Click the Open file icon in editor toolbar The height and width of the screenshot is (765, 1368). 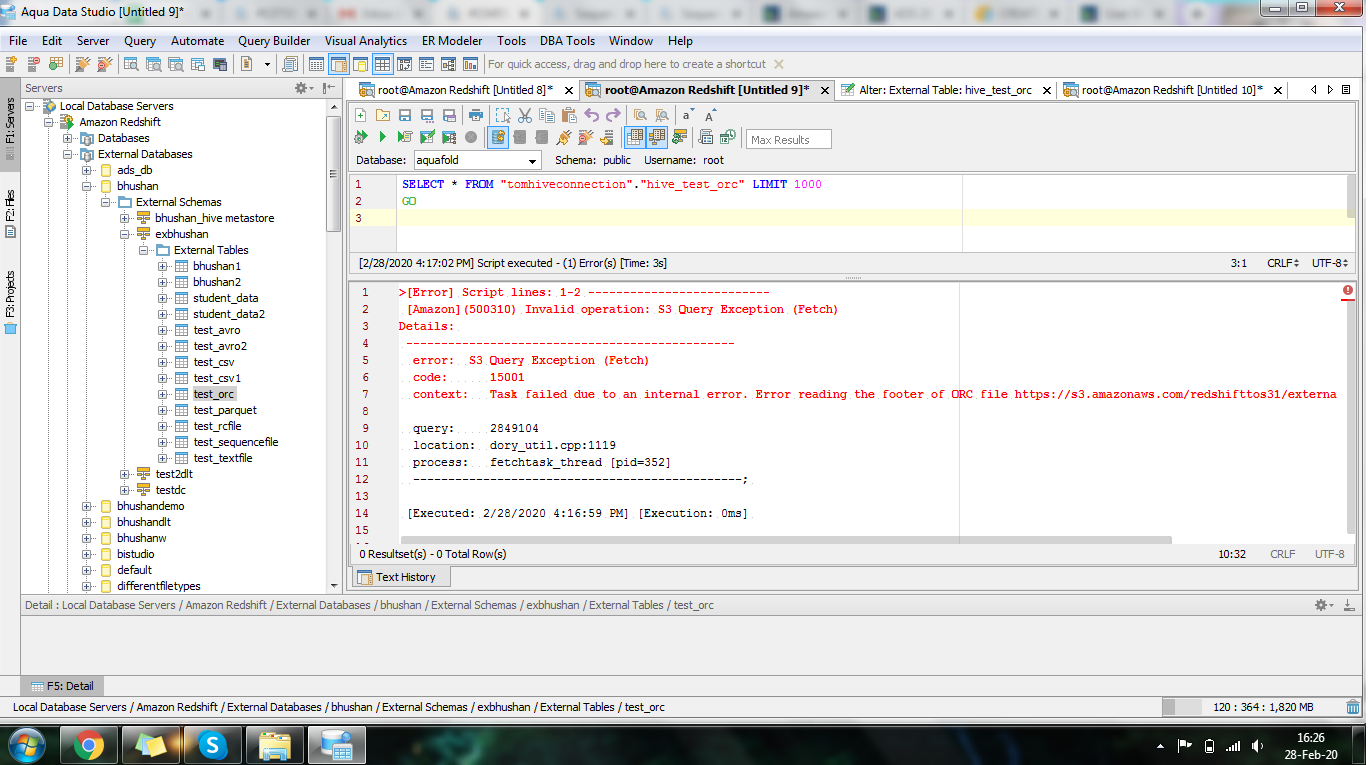tap(383, 115)
